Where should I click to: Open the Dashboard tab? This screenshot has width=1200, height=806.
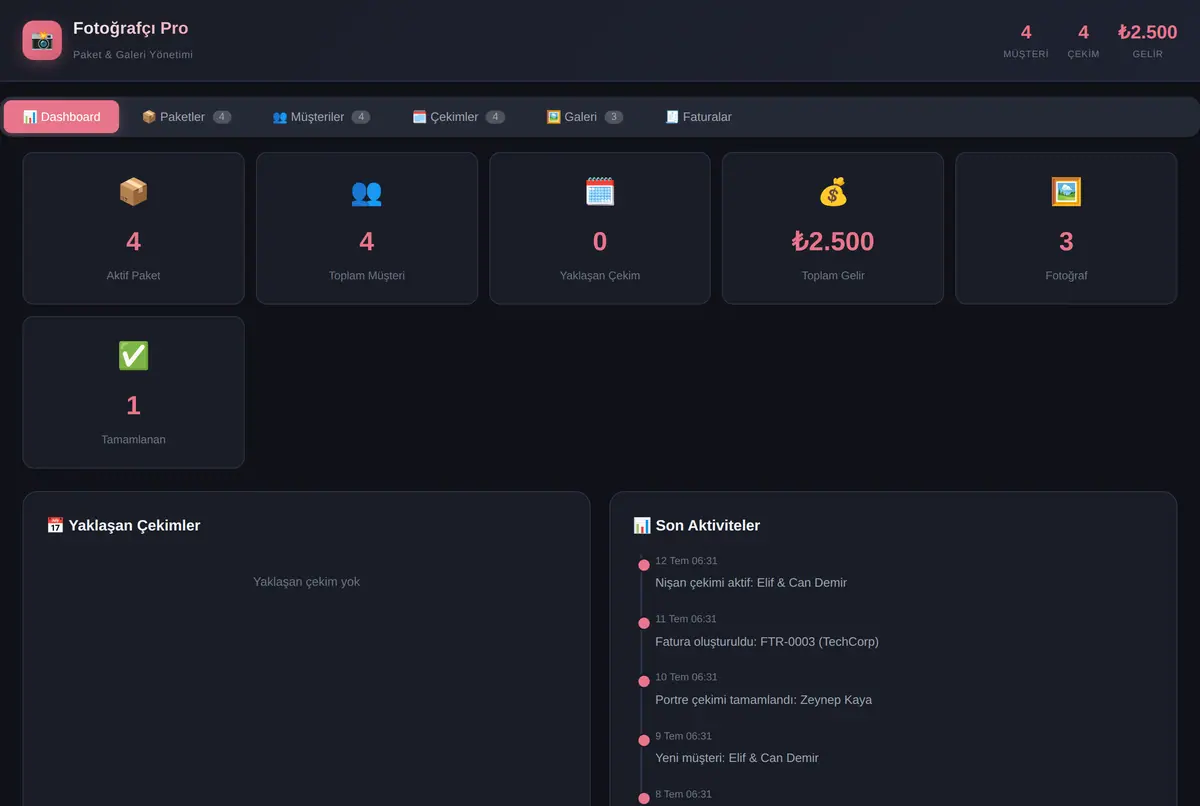coord(61,117)
